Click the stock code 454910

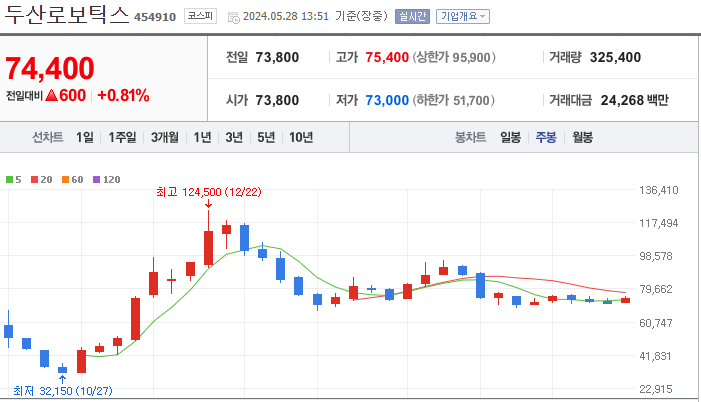155,17
